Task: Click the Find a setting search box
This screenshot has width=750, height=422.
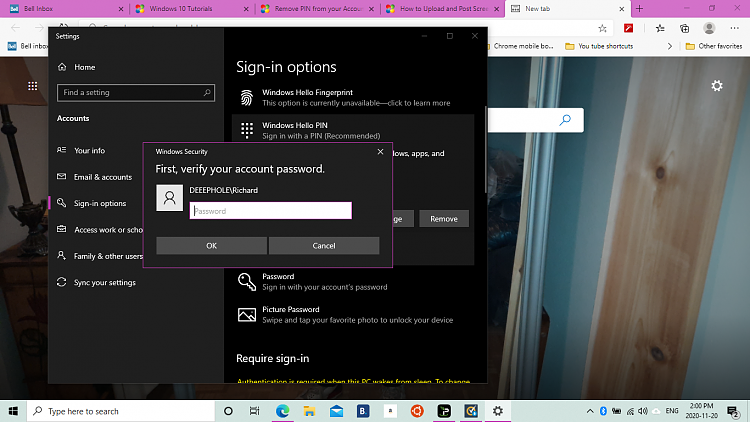Action: 136,92
